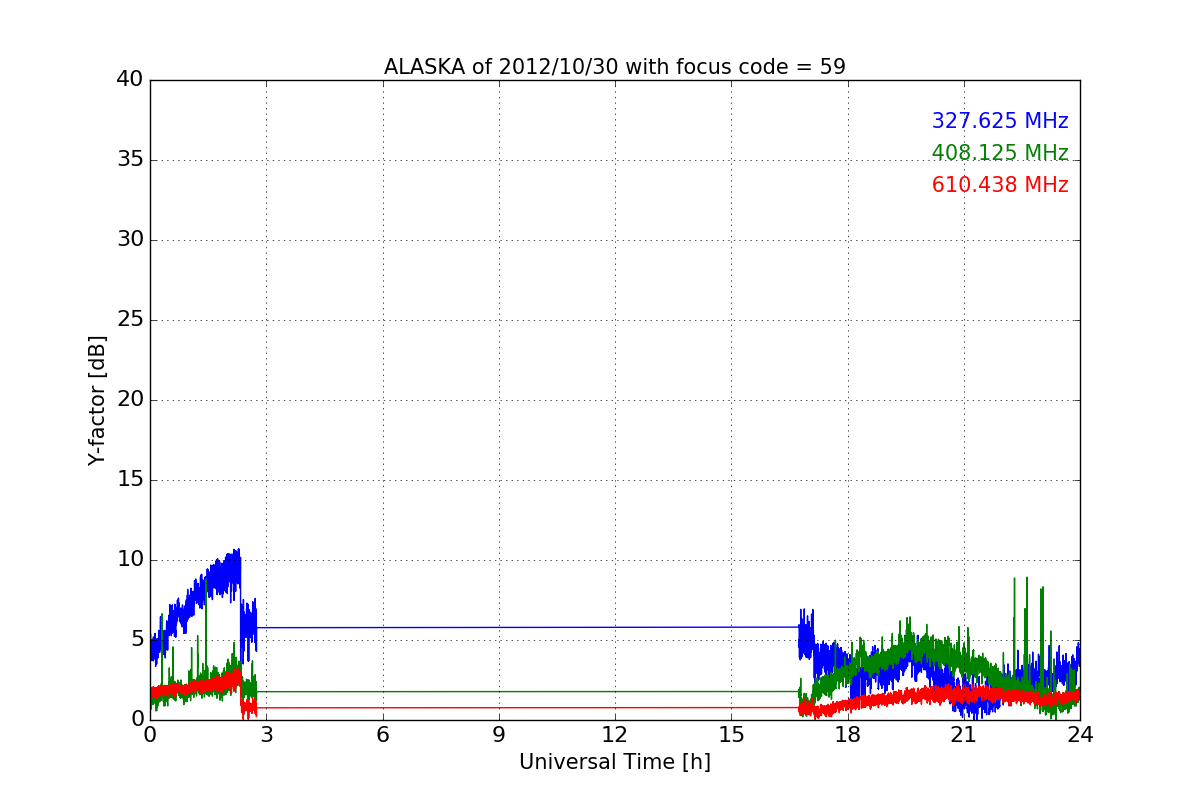Click x-axis tick label 9

pyautogui.click(x=499, y=734)
